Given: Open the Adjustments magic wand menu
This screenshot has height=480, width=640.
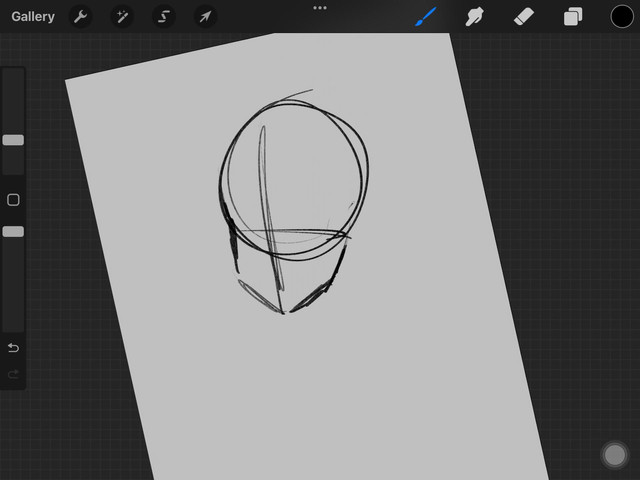Looking at the screenshot, I should pos(122,17).
